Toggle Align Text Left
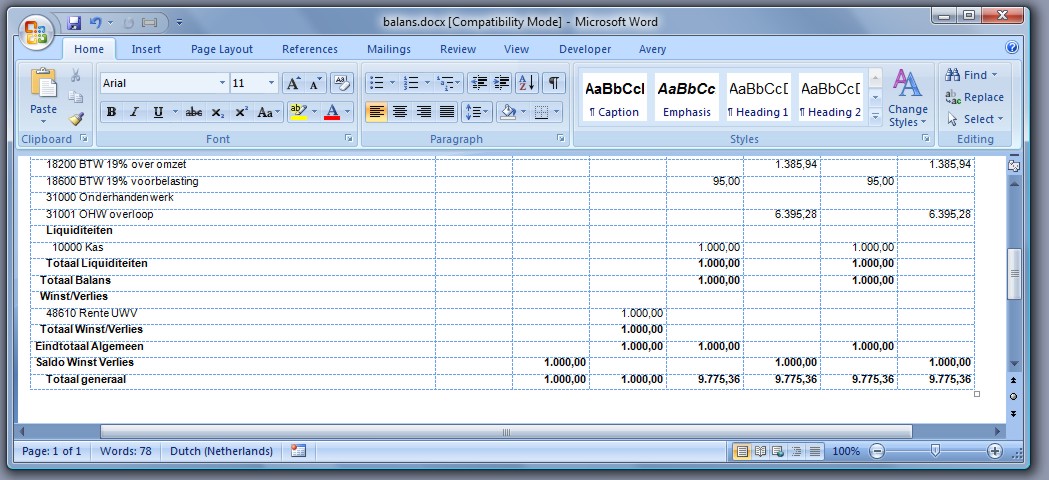The image size is (1049, 480). (376, 112)
